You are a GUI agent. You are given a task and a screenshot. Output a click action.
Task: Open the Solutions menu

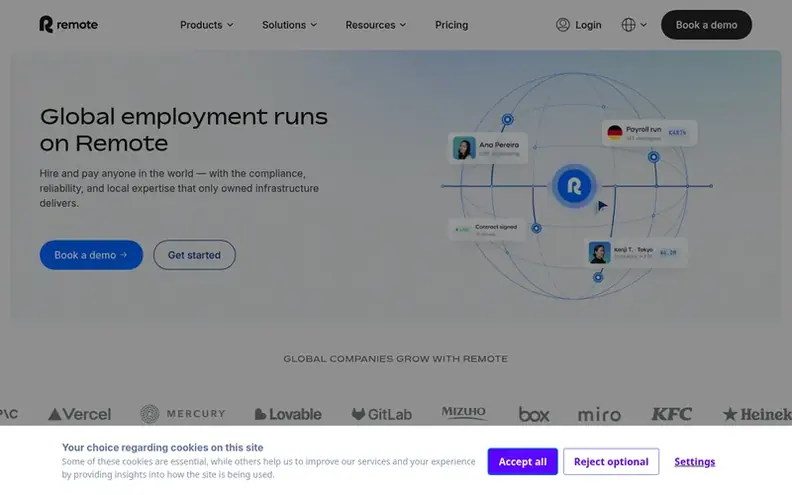click(289, 25)
